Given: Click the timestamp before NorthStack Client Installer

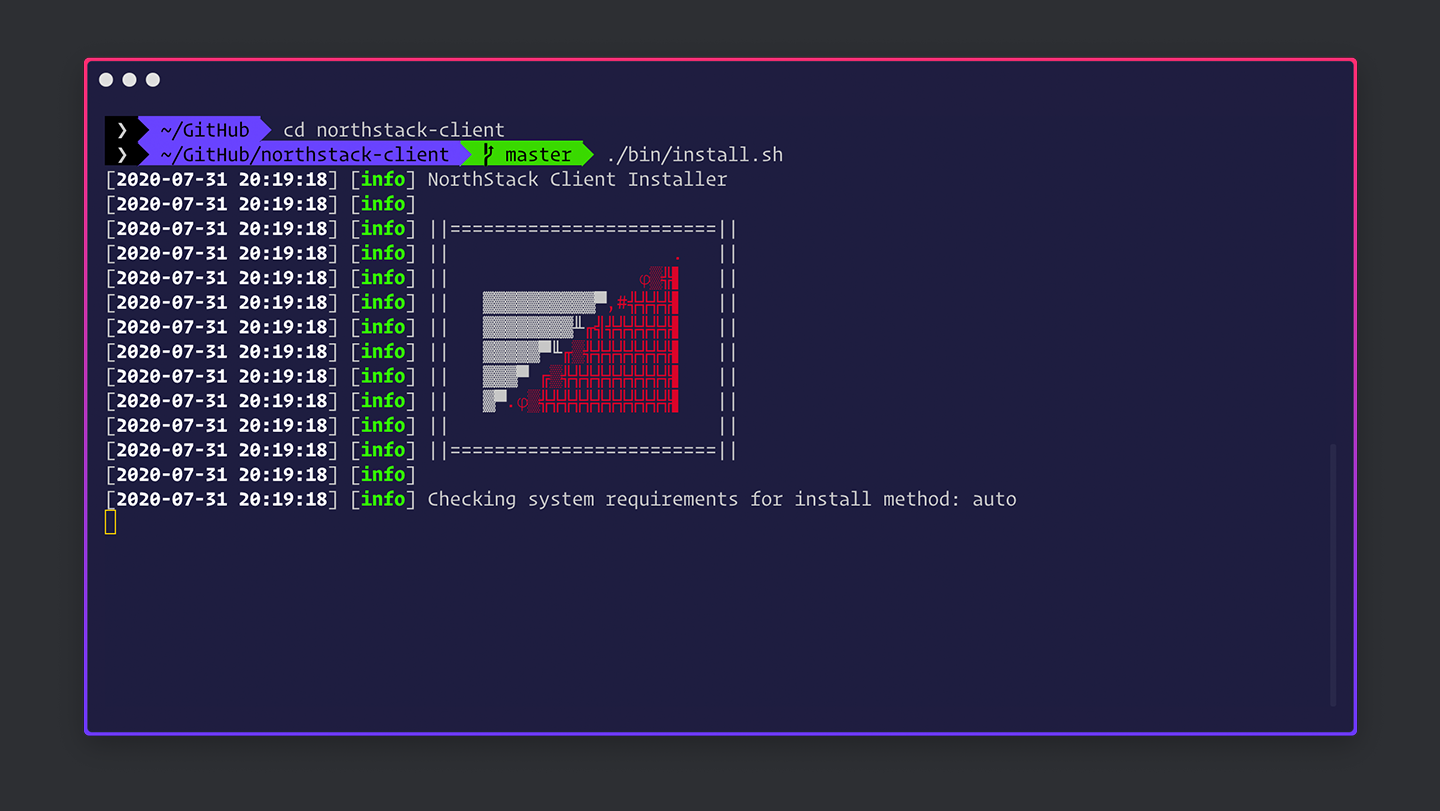Looking at the screenshot, I should click(222, 180).
